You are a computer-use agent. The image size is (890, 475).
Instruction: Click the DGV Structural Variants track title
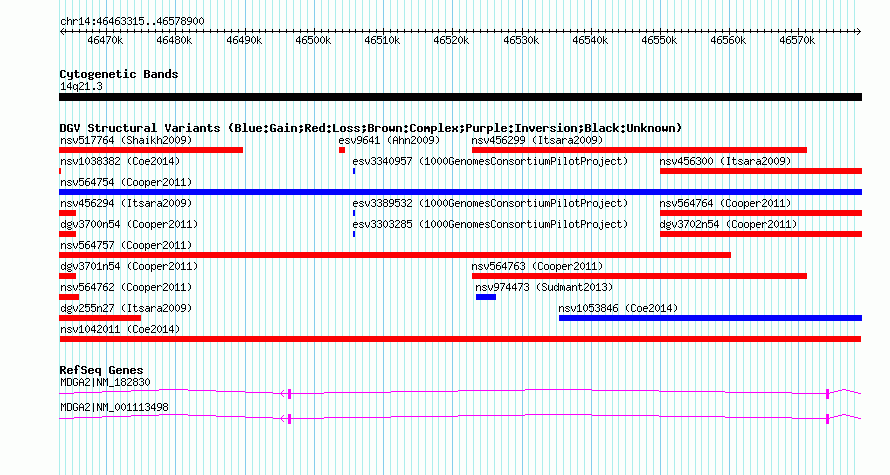click(371, 128)
